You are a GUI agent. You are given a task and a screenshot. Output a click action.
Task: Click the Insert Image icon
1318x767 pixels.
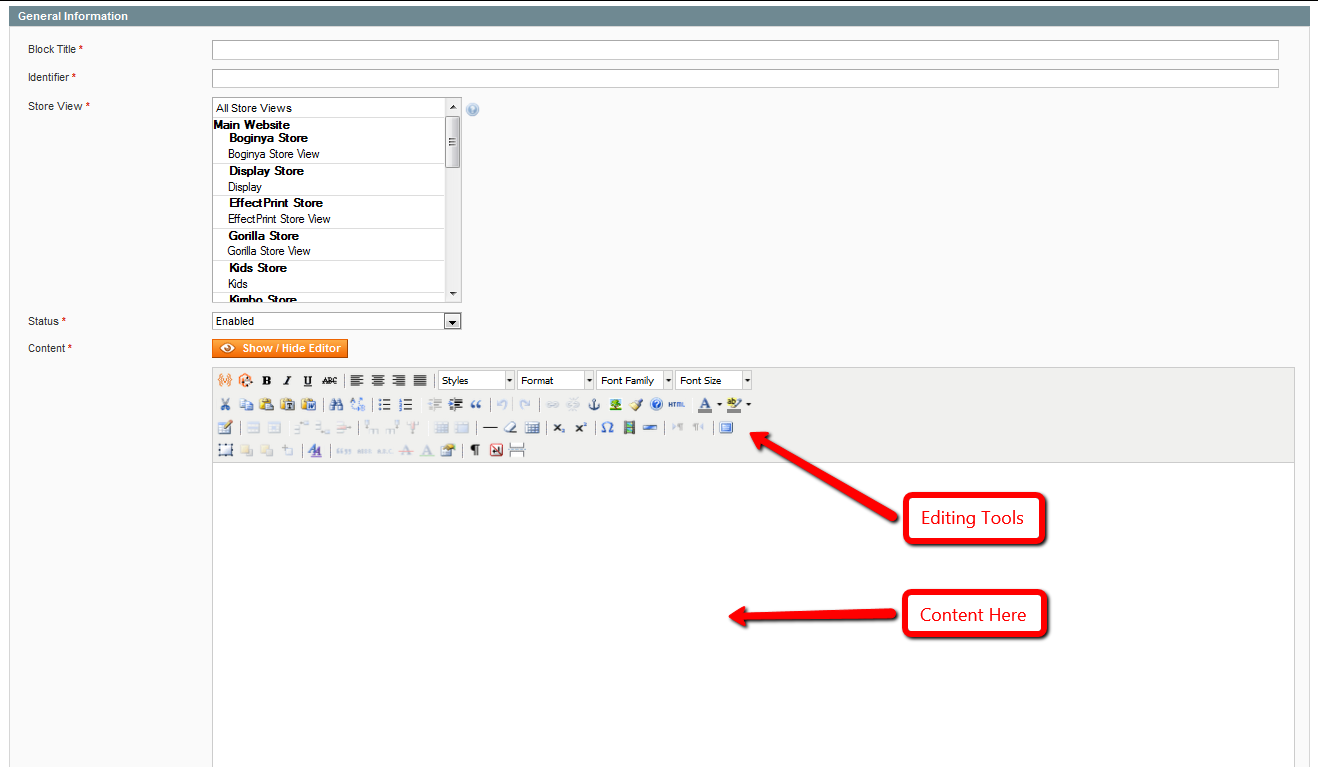pos(615,404)
